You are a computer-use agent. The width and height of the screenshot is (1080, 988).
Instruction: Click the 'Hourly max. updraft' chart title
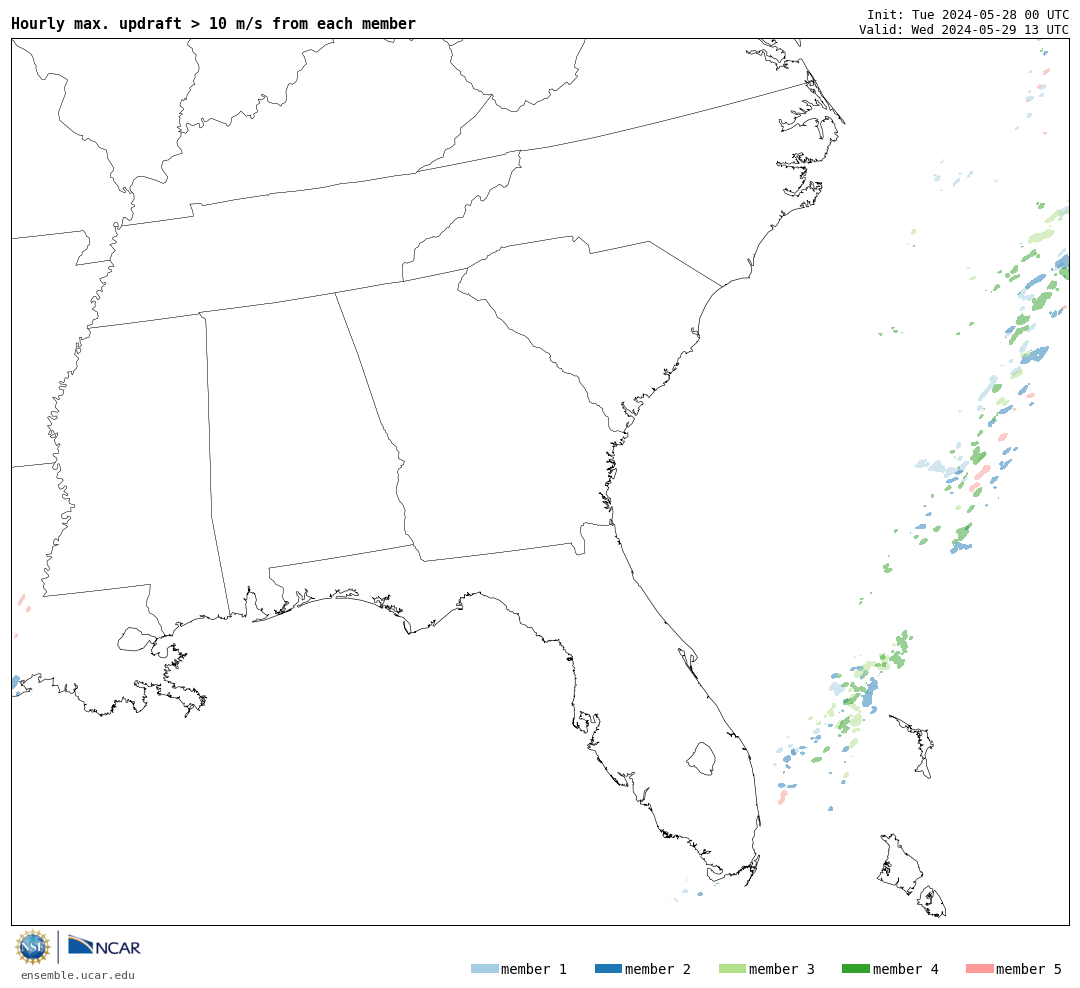pyautogui.click(x=214, y=23)
